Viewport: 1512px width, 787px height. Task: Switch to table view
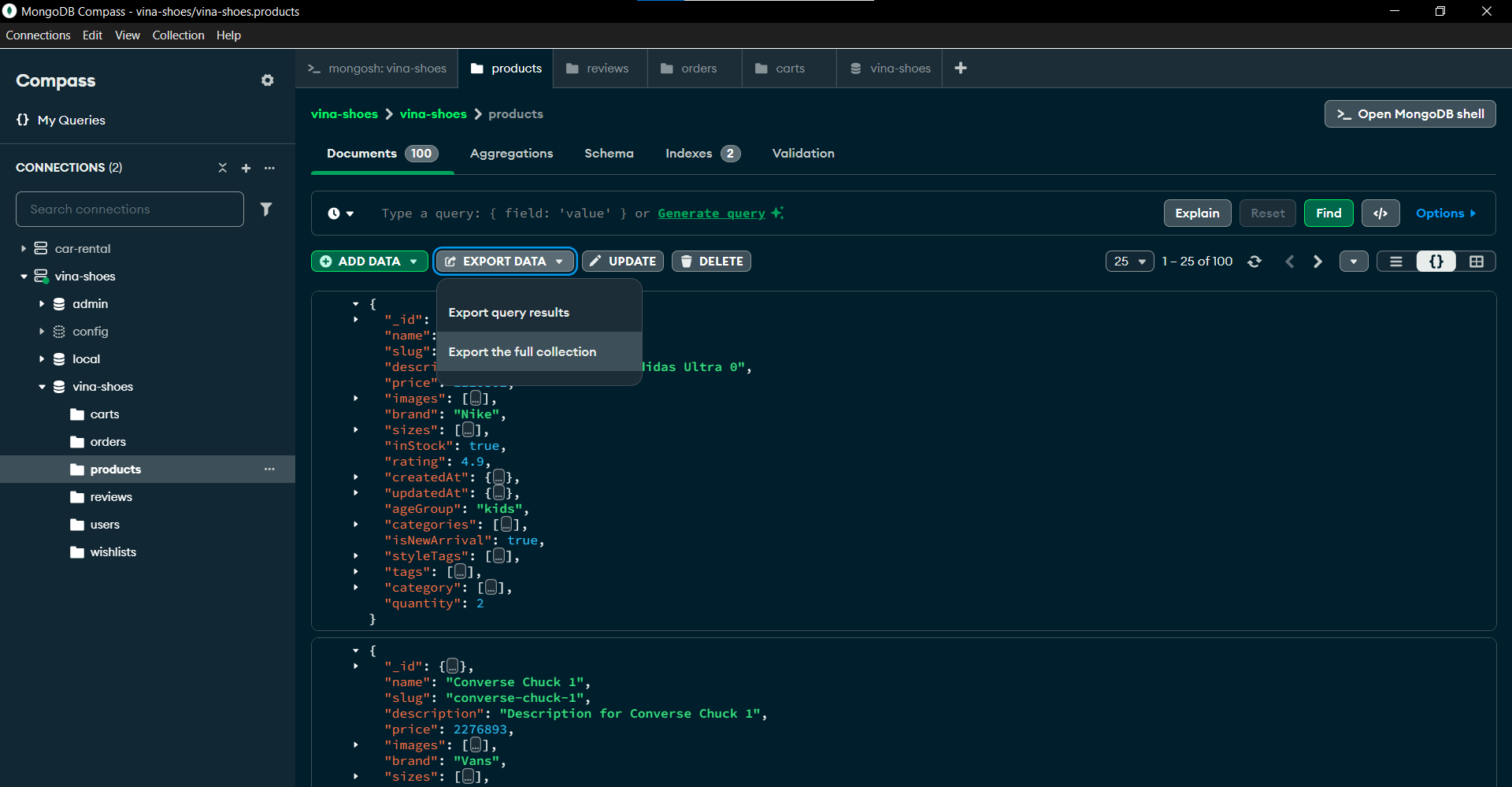pyautogui.click(x=1476, y=262)
